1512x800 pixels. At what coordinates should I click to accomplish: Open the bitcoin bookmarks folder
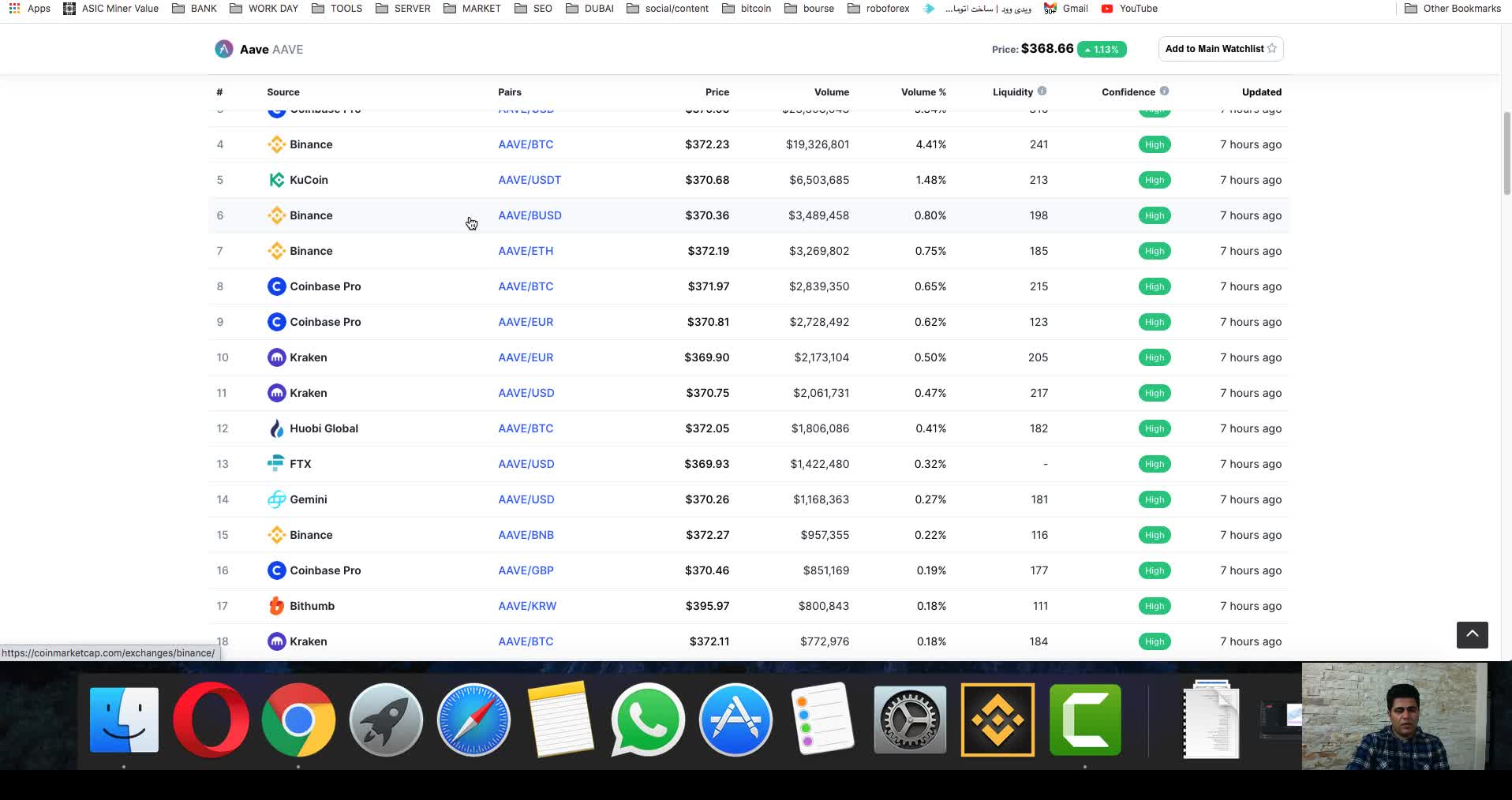pyautogui.click(x=747, y=9)
